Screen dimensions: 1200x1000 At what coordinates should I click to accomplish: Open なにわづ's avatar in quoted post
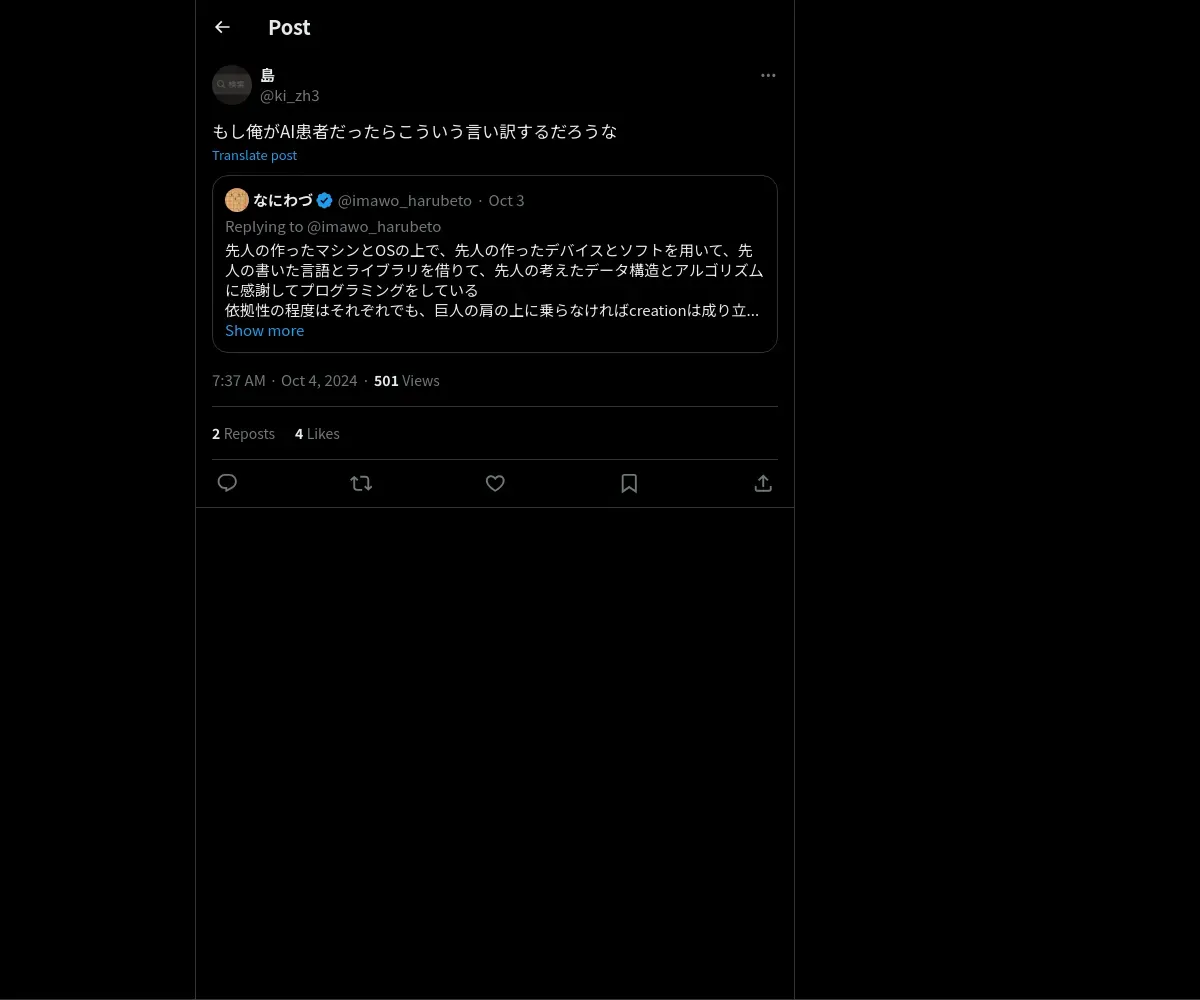237,200
